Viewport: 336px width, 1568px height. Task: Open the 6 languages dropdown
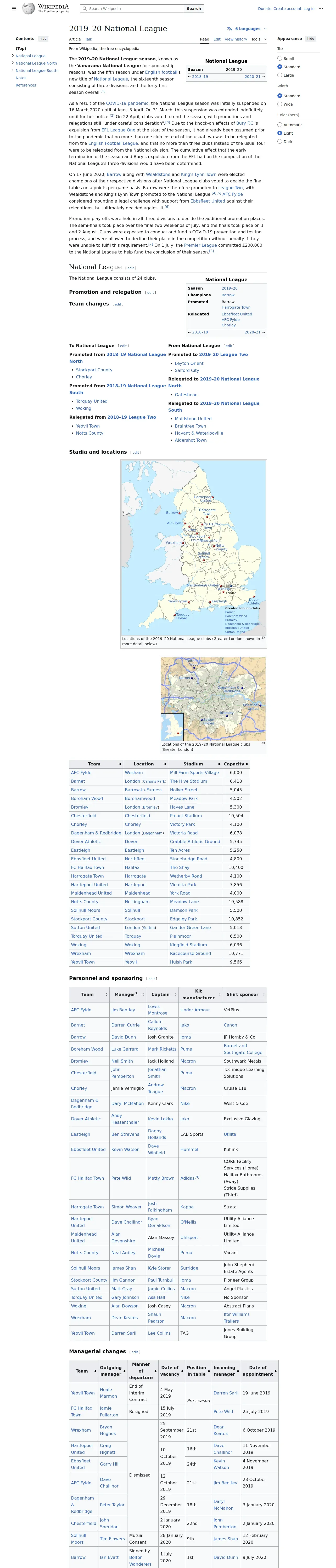247,28
